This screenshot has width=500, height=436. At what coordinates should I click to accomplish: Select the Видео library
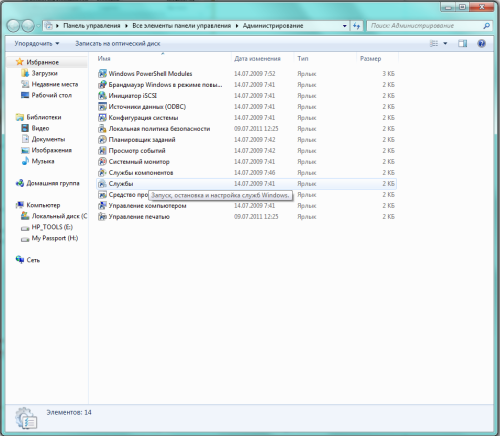tap(40, 128)
